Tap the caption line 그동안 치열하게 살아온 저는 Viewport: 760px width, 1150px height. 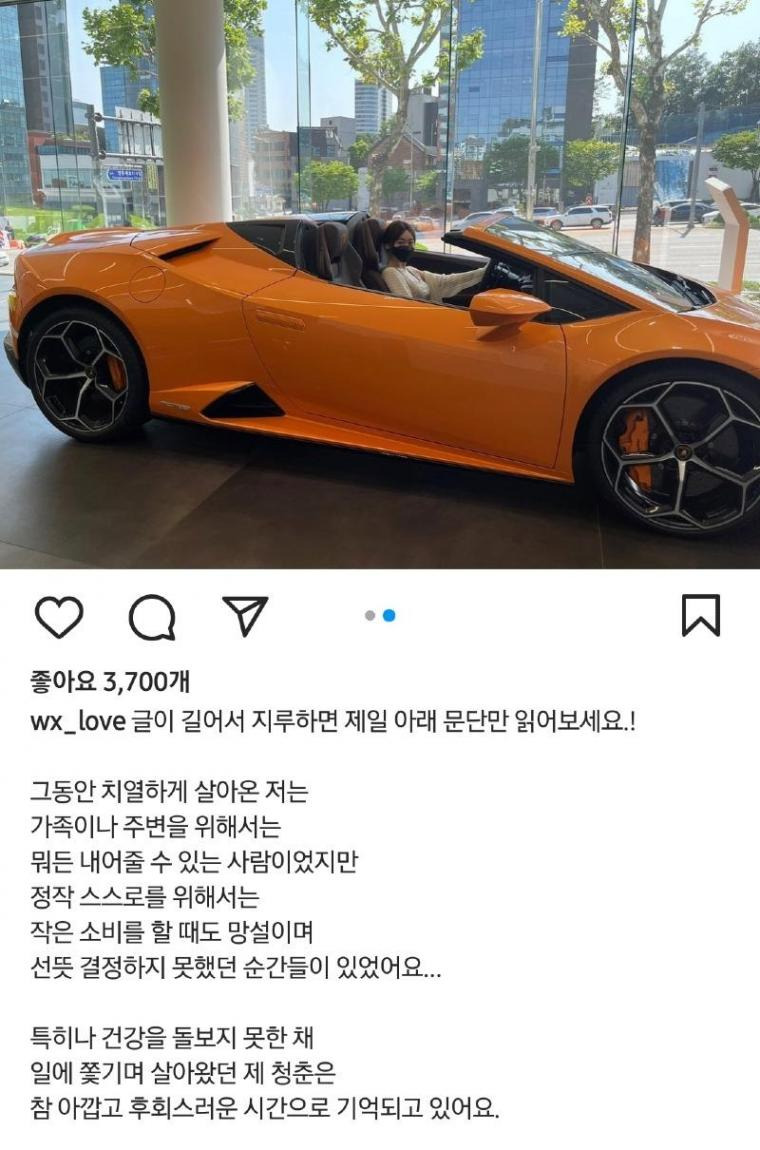(169, 792)
